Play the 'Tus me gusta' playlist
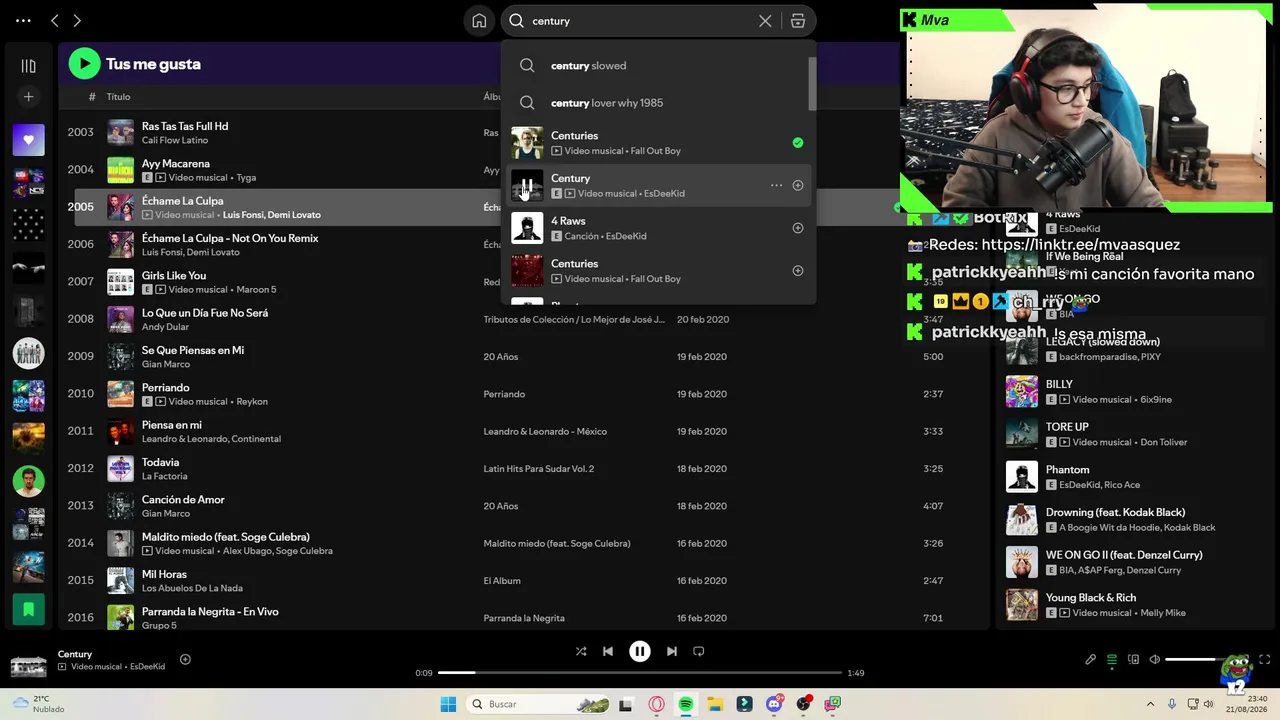Screen dimensions: 1280x720 pos(84,64)
